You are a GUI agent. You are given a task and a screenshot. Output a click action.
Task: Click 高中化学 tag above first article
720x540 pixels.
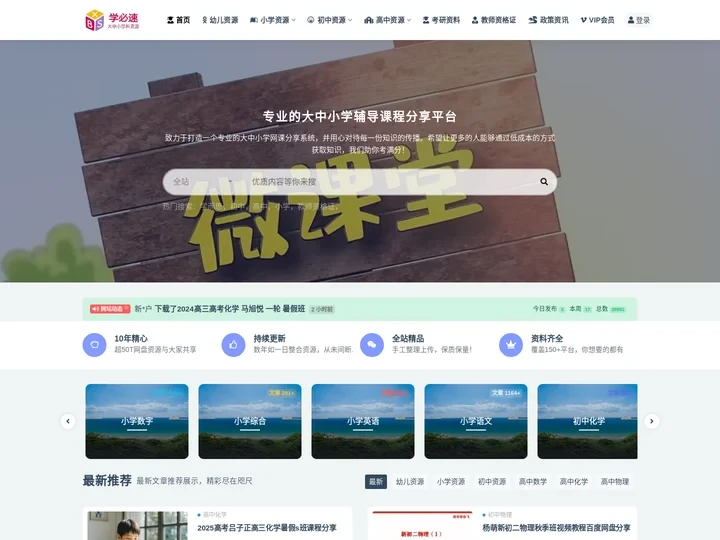(x=214, y=515)
